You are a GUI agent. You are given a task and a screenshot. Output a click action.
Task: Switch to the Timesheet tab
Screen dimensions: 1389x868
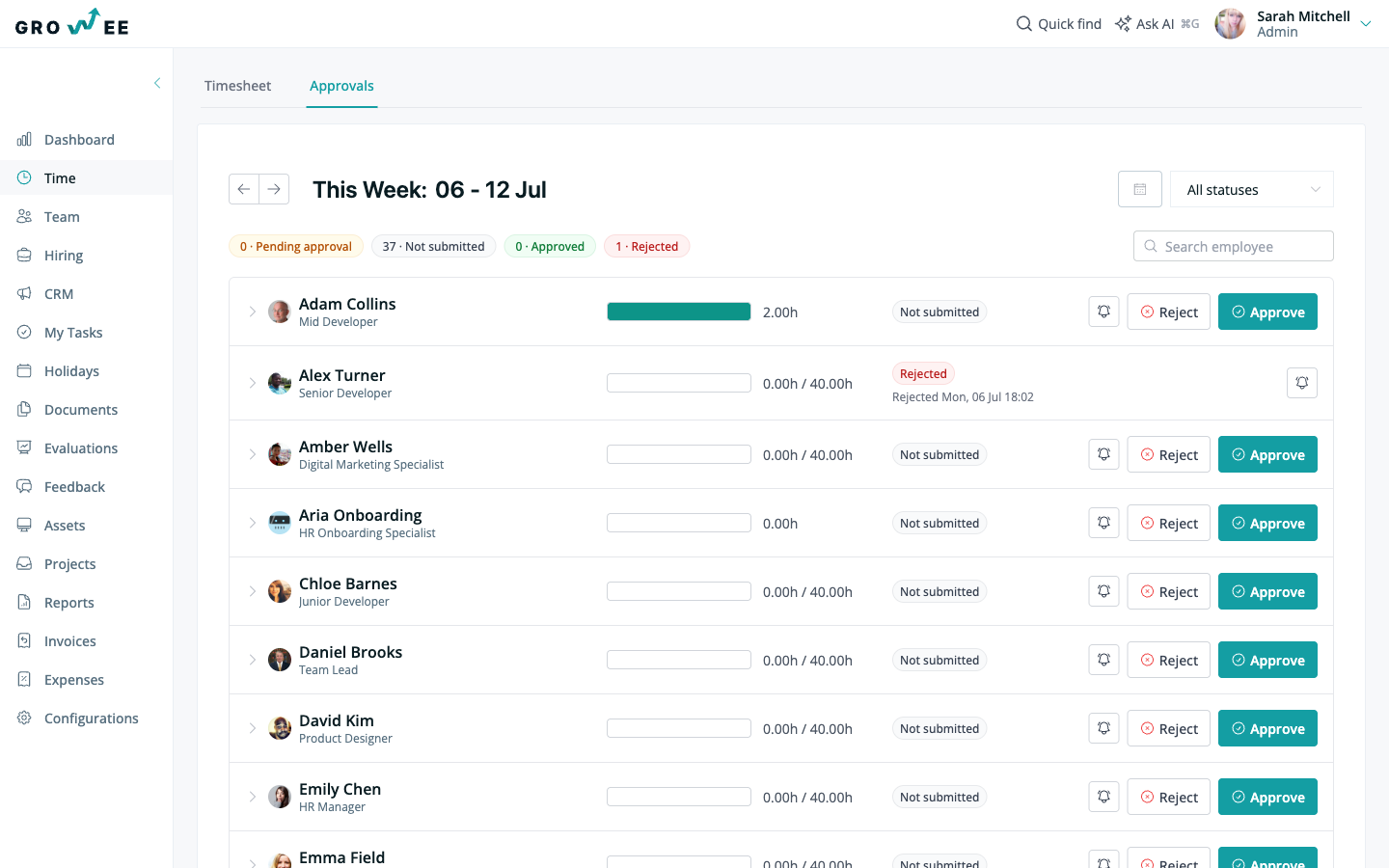[237, 86]
